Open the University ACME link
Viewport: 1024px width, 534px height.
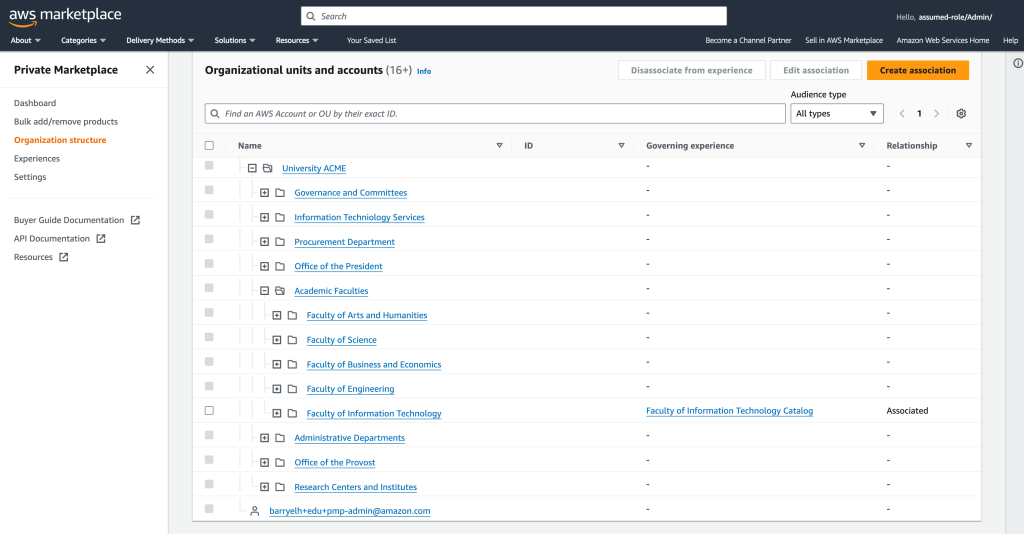tap(314, 168)
